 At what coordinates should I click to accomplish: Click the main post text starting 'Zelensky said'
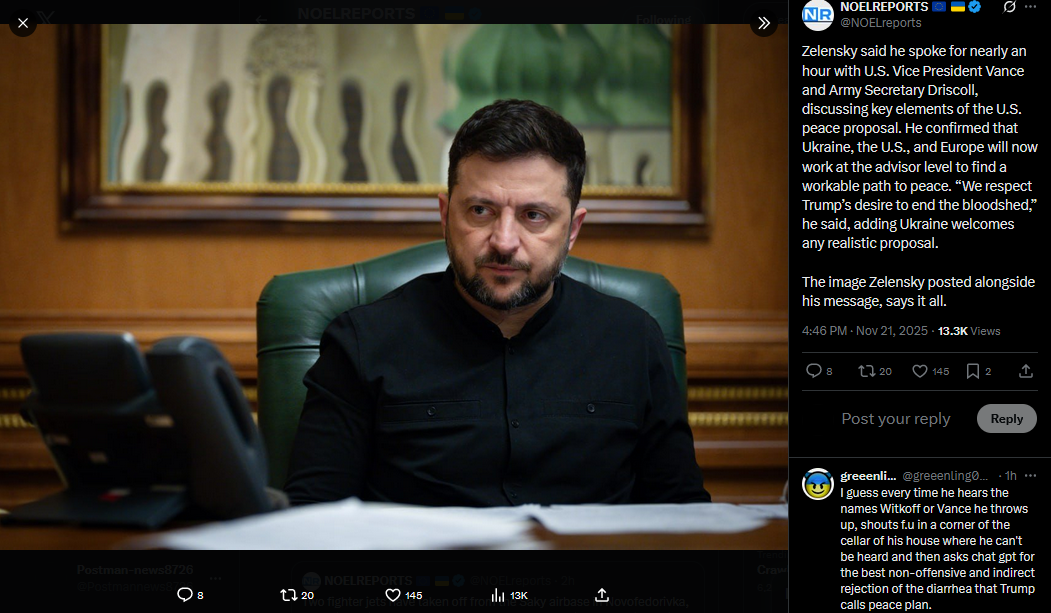pyautogui.click(x=919, y=147)
